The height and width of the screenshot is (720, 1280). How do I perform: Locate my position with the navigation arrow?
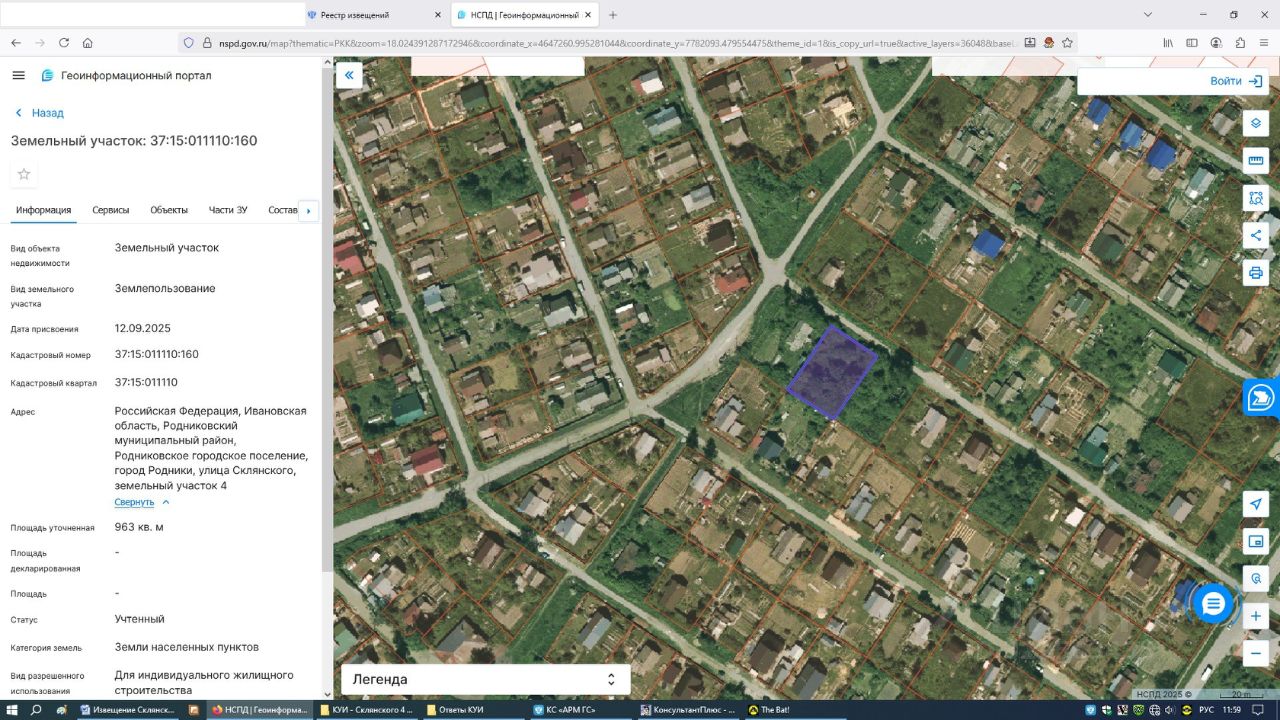point(1256,504)
